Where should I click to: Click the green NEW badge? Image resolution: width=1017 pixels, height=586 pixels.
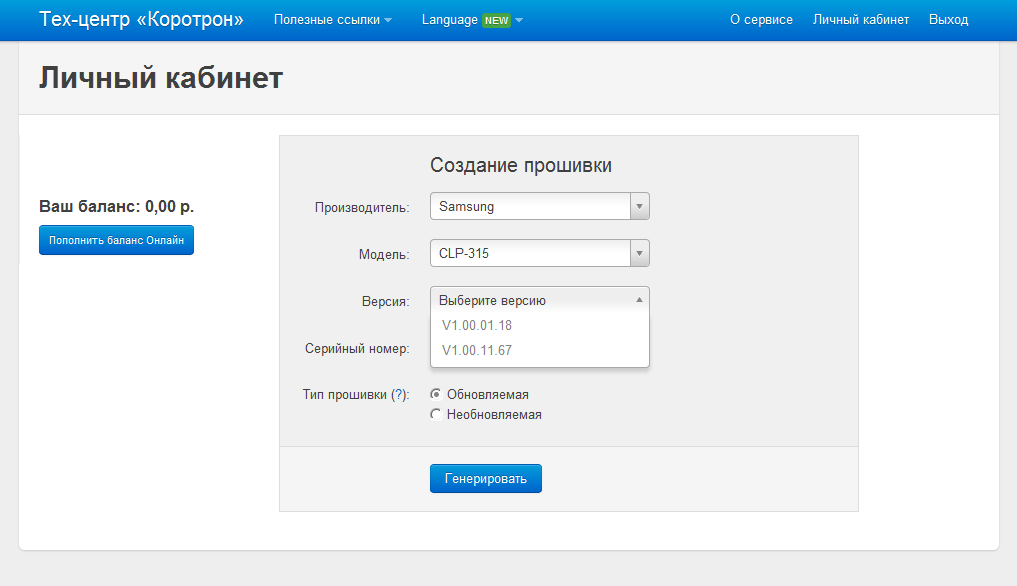point(496,20)
